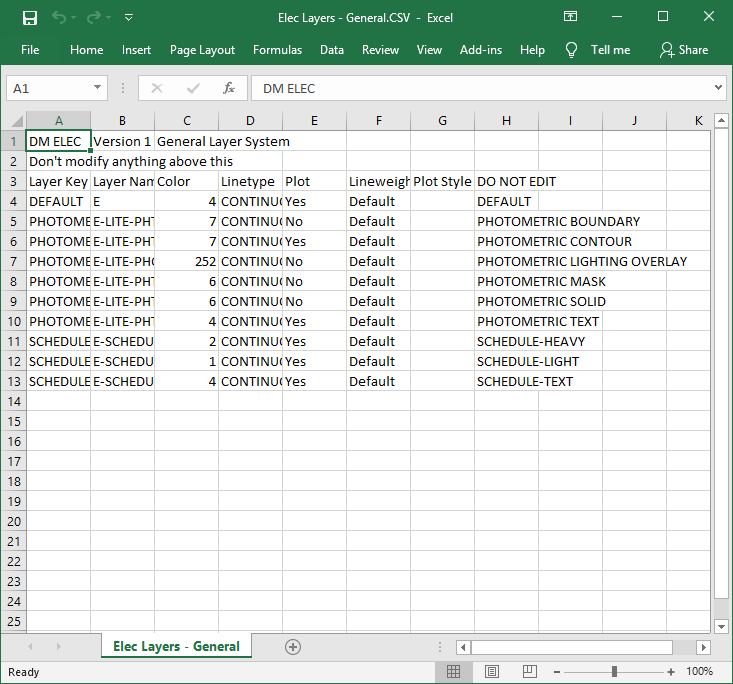Open the Page Layout tab
The image size is (733, 684).
pos(202,50)
